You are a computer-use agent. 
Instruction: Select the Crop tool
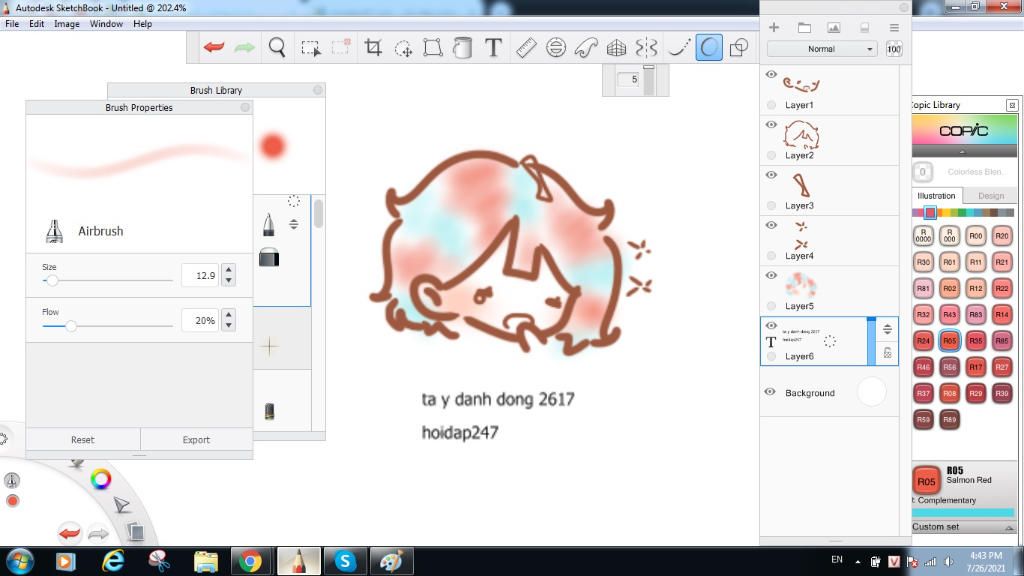pos(373,47)
